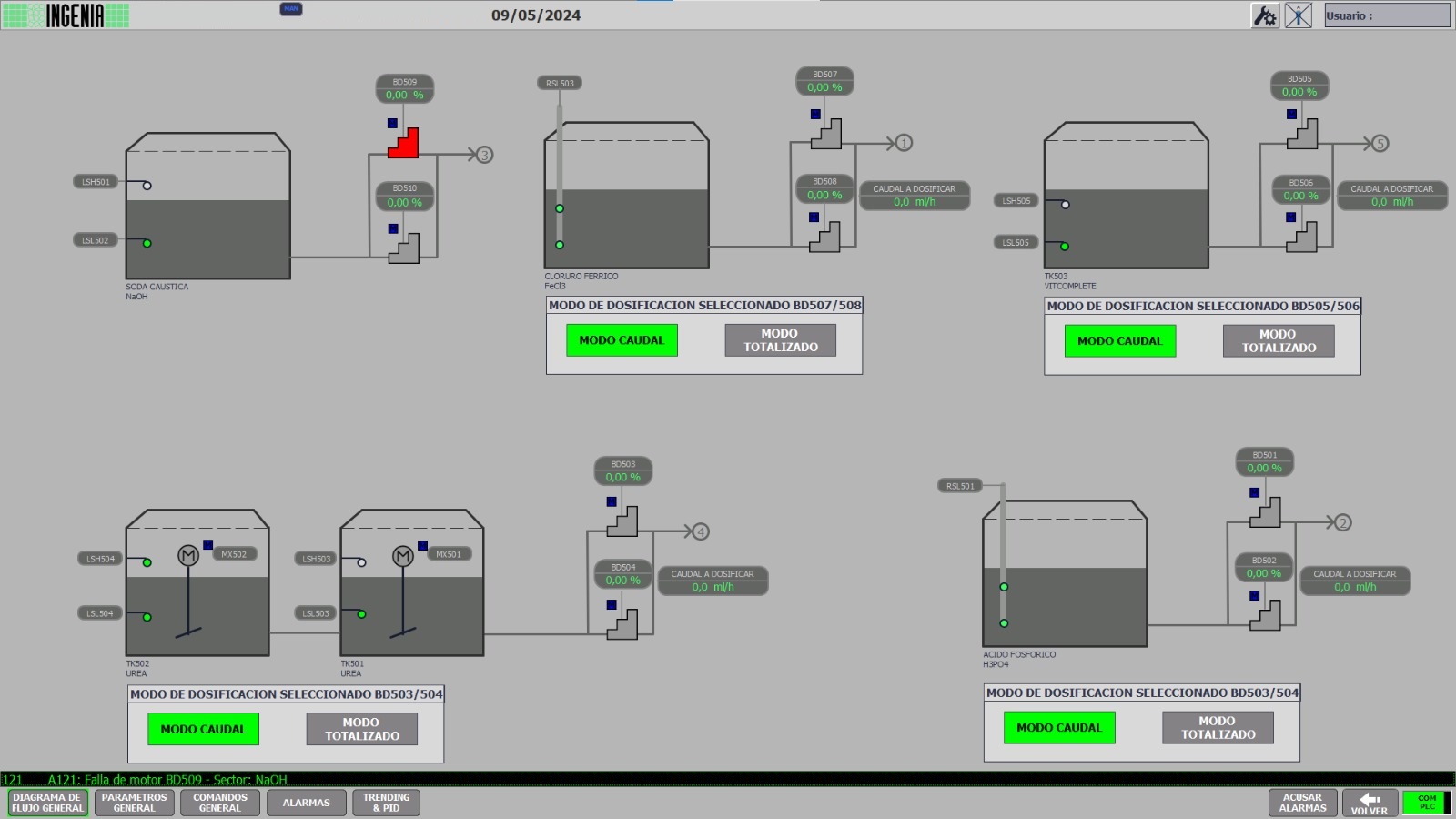Enable MODO TOTALIZADO for BD505/506

pos(1279,341)
